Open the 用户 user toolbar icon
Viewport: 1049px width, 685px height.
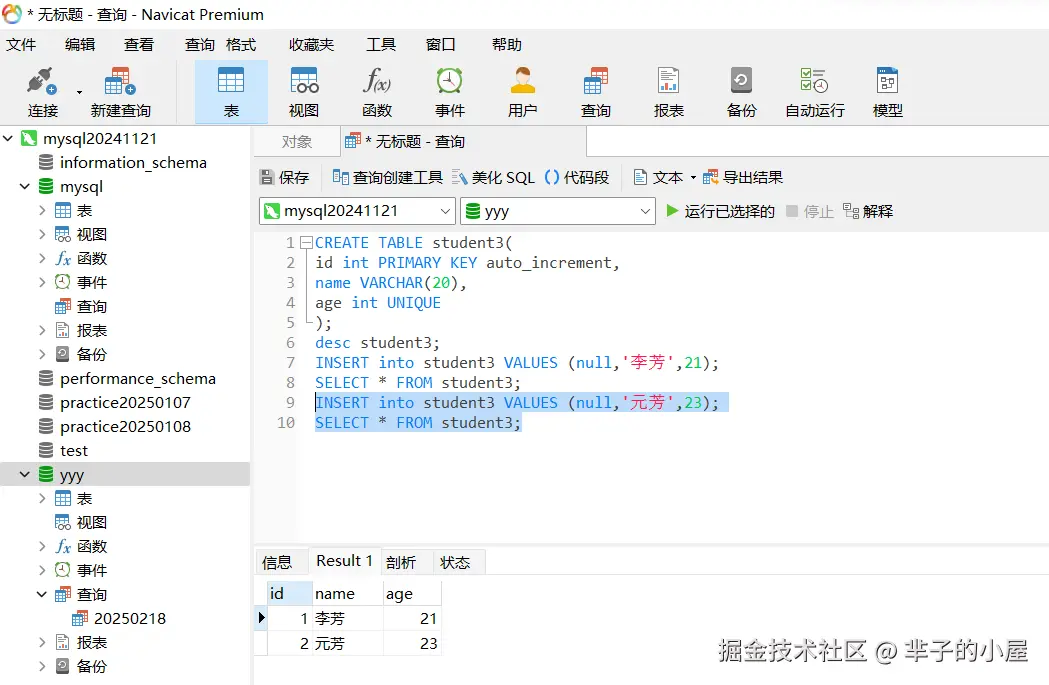(522, 92)
